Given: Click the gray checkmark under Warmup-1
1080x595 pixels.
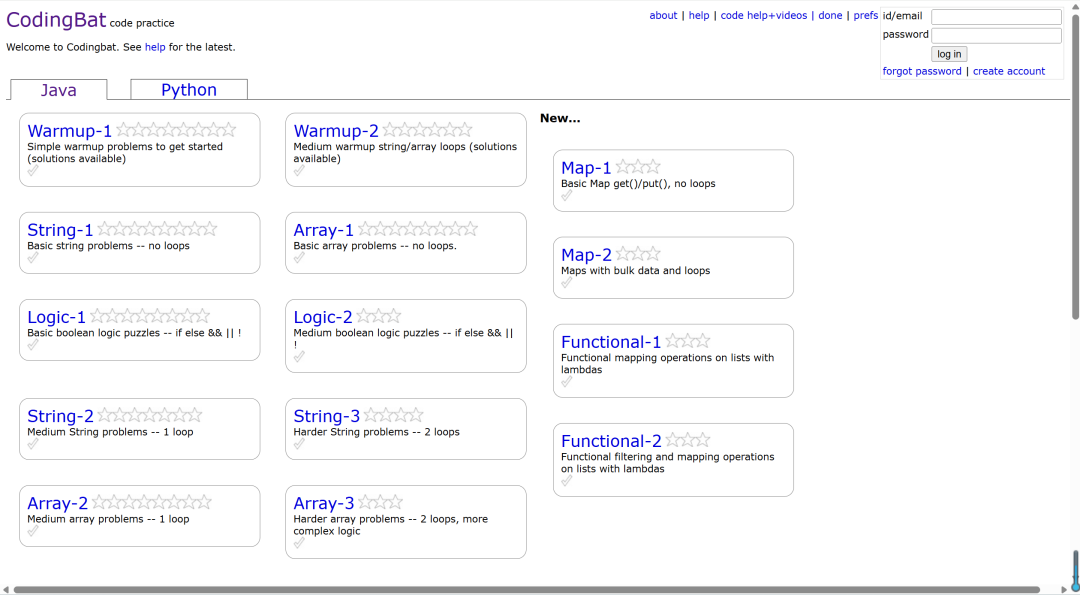Looking at the screenshot, I should pos(32,171).
